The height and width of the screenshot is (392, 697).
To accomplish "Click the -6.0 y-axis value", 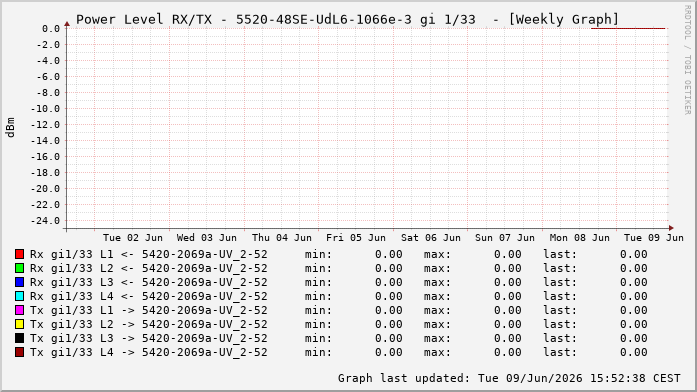I will 48,77.
